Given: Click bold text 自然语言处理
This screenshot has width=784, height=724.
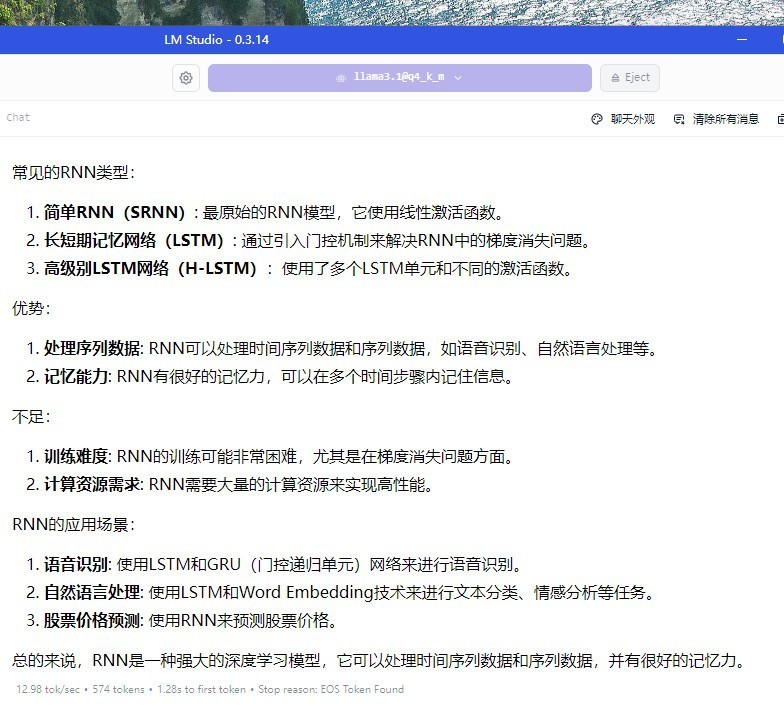Looking at the screenshot, I should [x=94, y=592].
